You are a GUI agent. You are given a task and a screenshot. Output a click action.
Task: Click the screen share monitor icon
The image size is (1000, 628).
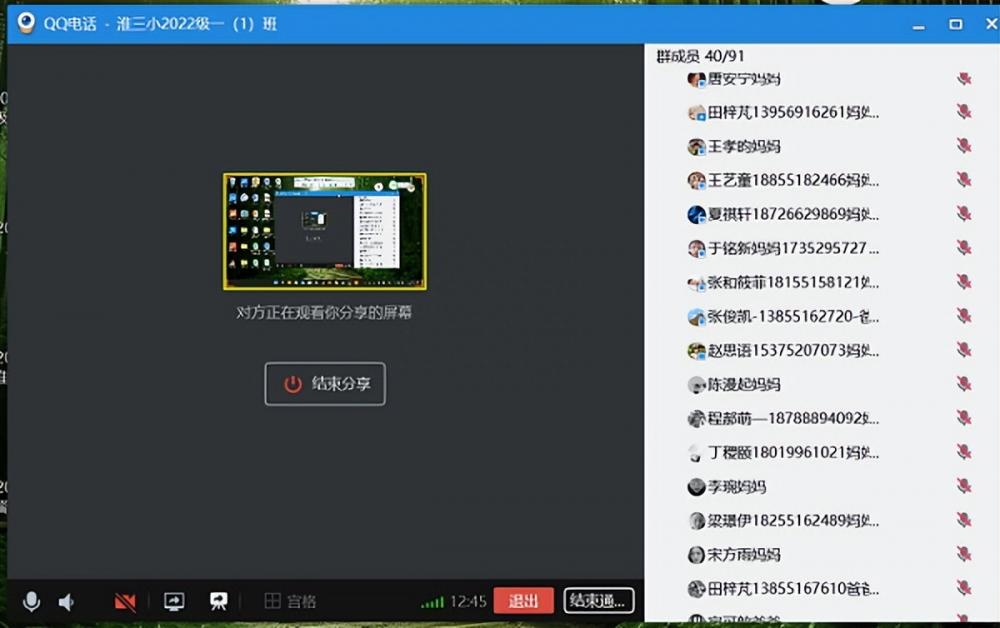[174, 601]
